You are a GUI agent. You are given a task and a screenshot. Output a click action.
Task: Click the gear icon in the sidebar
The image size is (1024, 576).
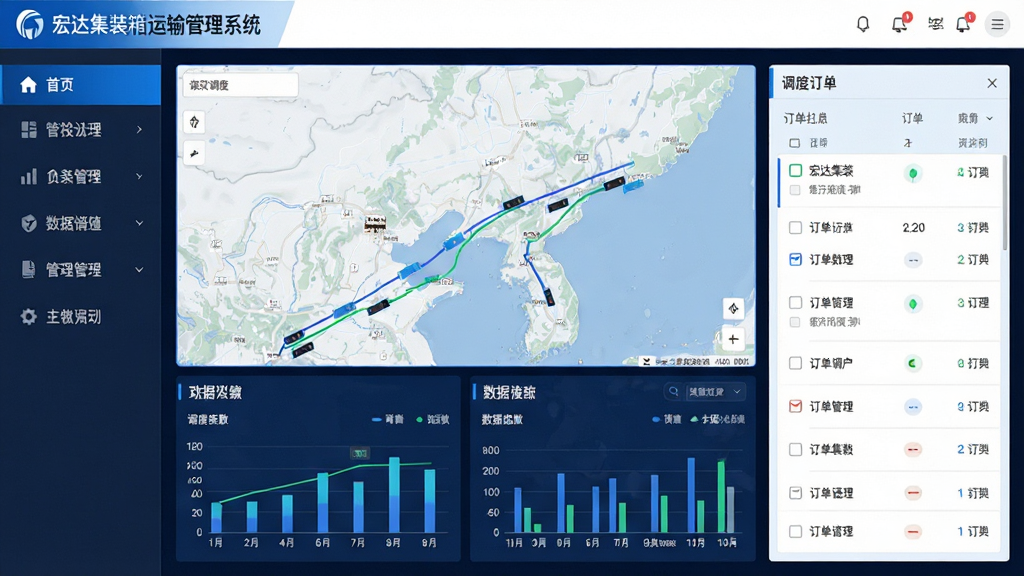coord(29,317)
